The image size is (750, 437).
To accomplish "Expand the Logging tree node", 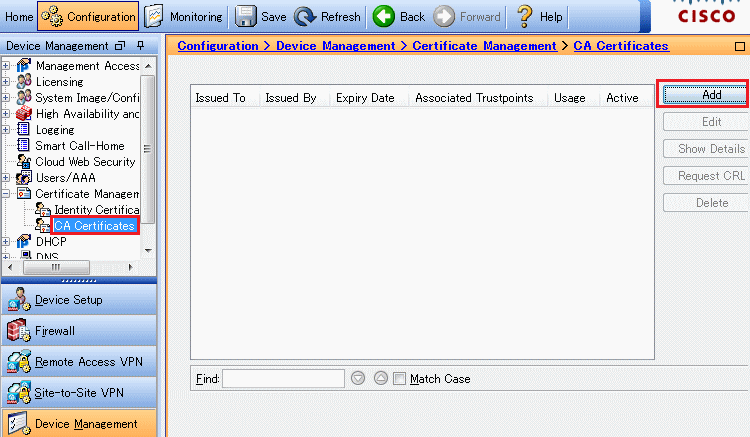I will 6,130.
